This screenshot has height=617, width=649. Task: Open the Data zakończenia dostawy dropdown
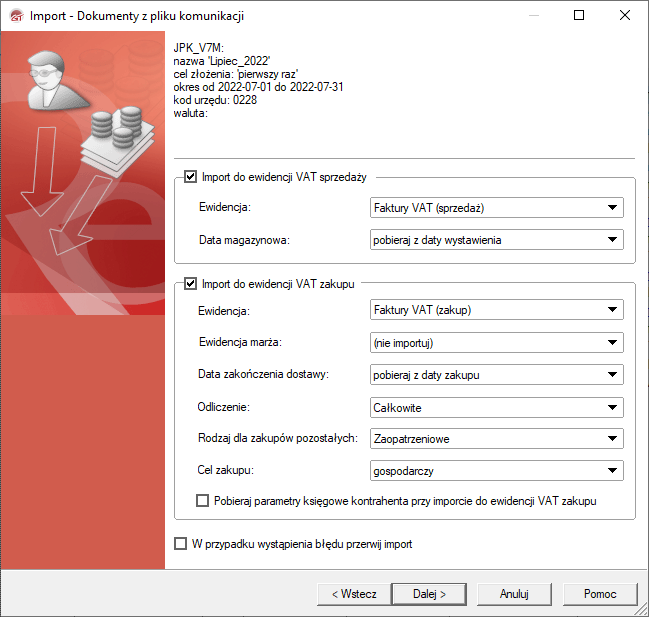[497, 375]
